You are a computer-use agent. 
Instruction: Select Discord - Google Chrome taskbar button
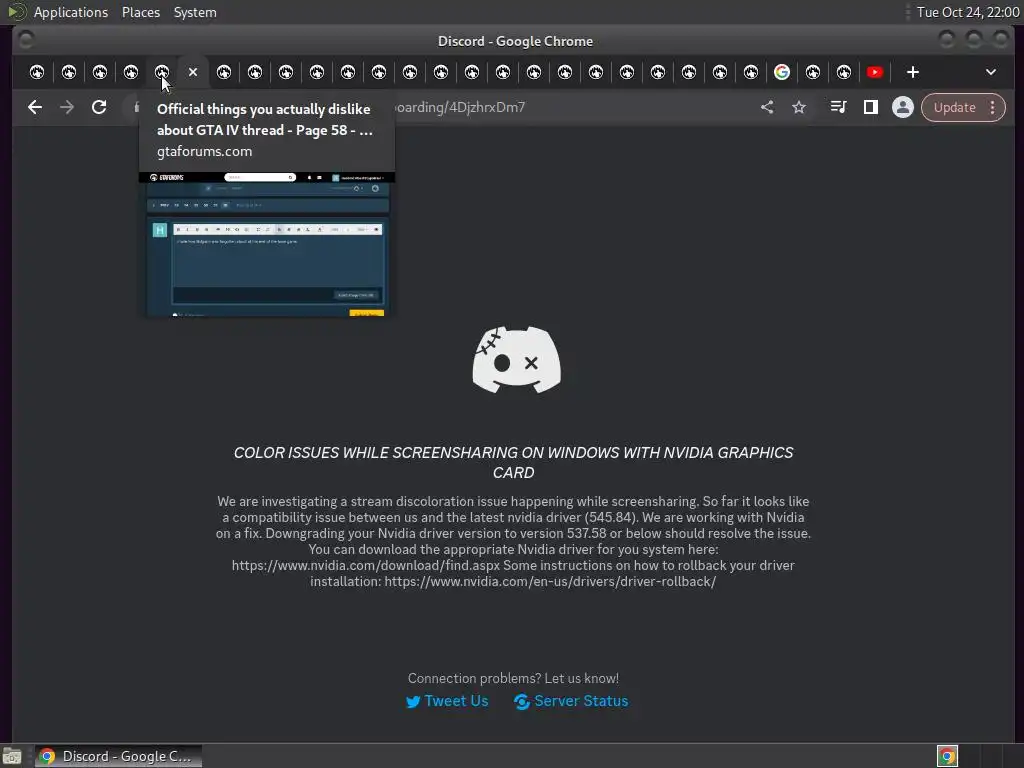[118, 756]
